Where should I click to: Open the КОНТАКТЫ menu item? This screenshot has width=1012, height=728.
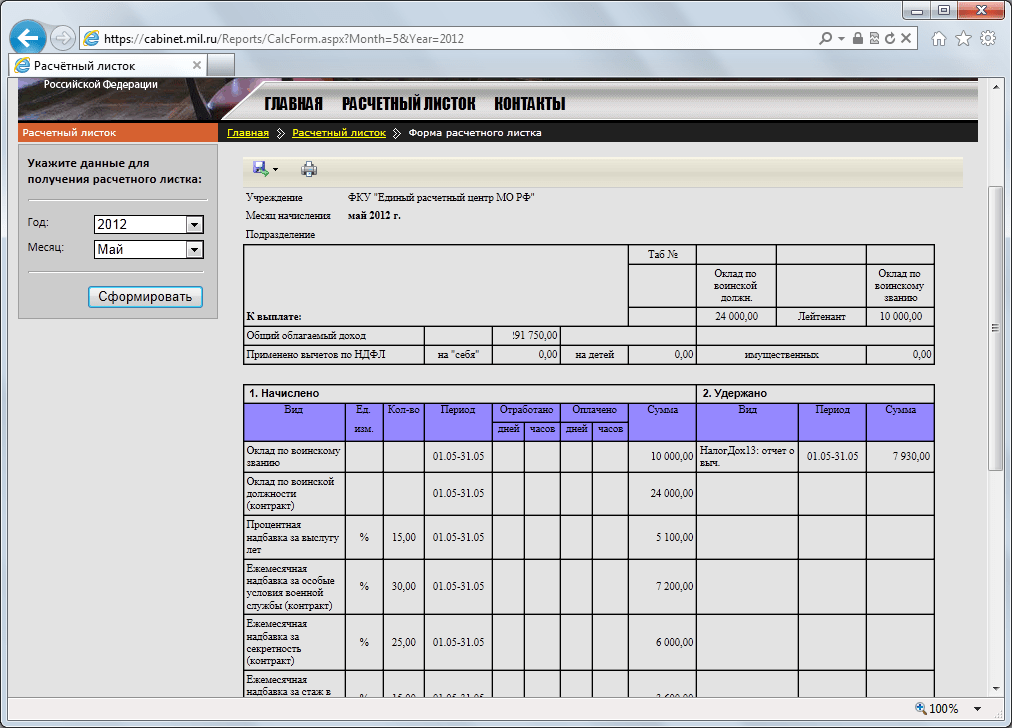click(x=530, y=104)
